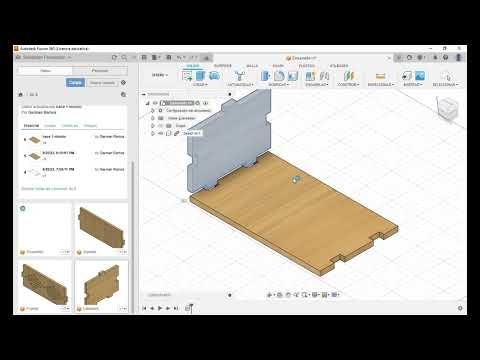The width and height of the screenshot is (480, 360).
Task: Click the job status clock icon
Action: tap(410, 57)
